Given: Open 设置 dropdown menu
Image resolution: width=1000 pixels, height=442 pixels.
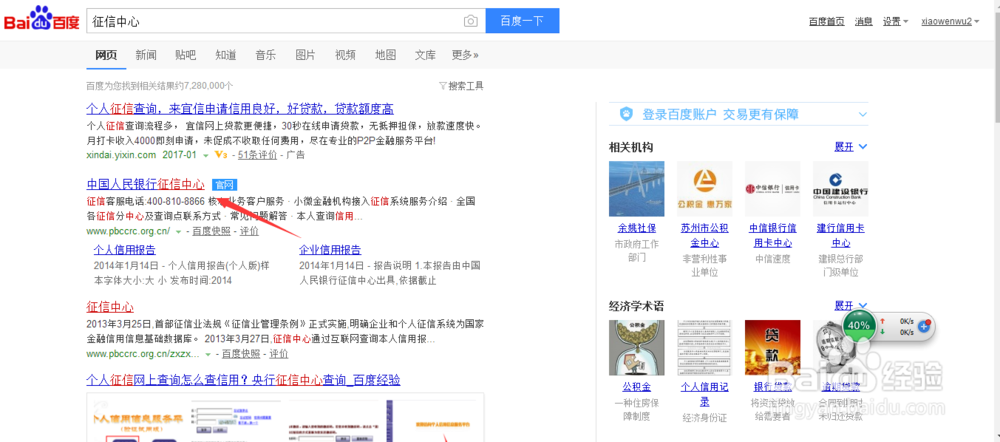Looking at the screenshot, I should pos(895,21).
